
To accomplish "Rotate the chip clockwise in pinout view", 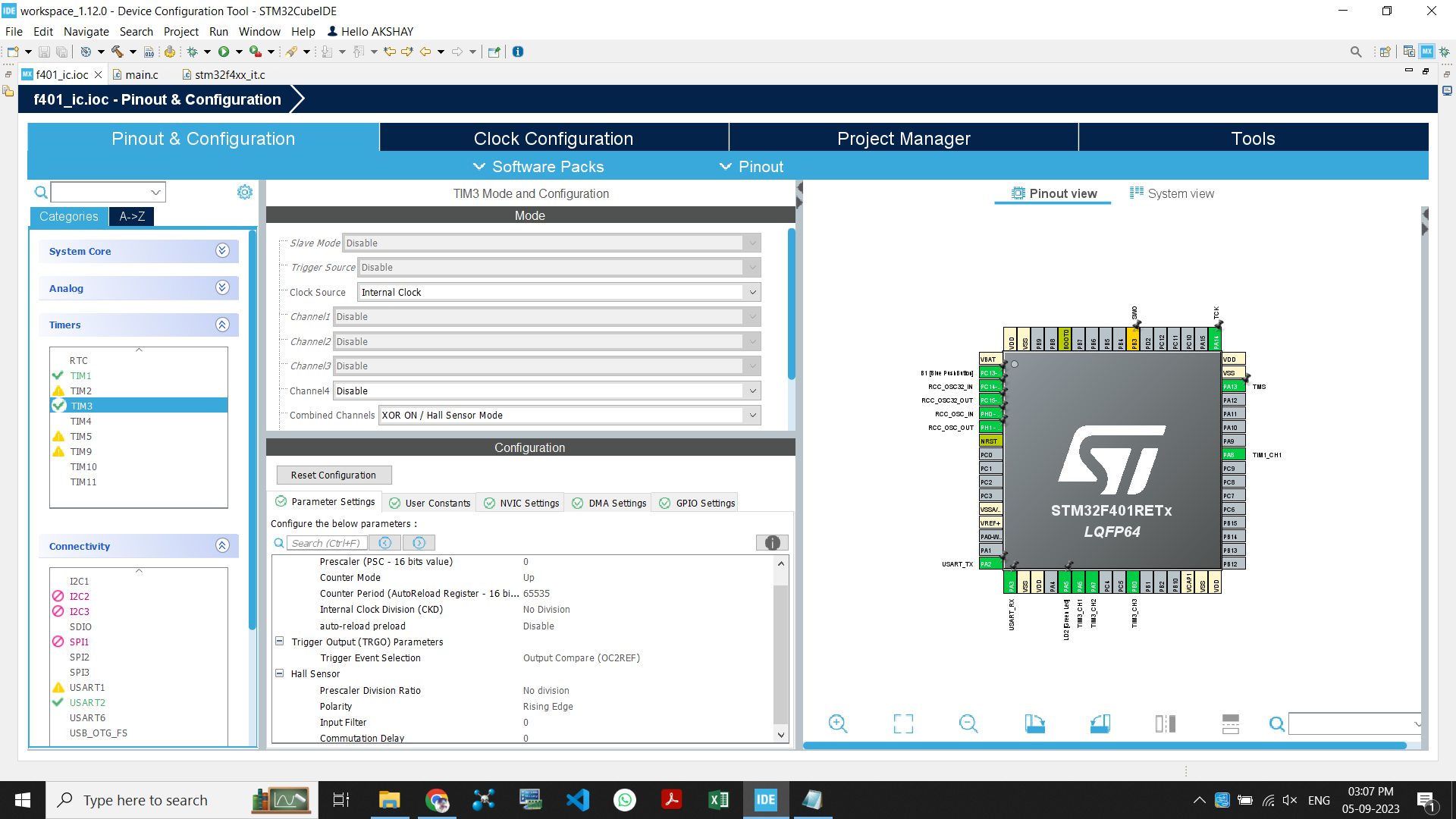I will (1035, 724).
